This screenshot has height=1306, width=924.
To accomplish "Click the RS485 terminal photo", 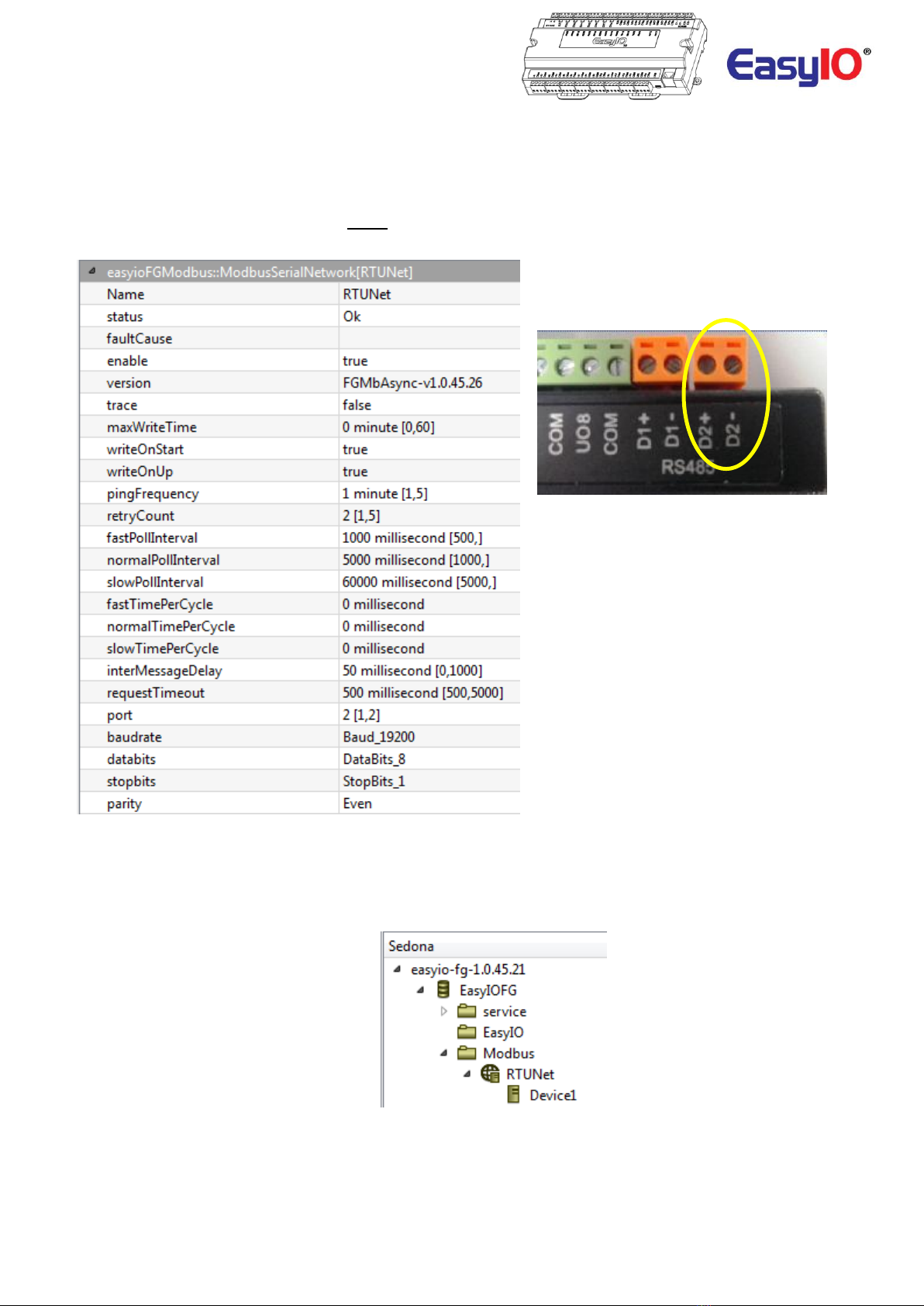I will point(682,413).
